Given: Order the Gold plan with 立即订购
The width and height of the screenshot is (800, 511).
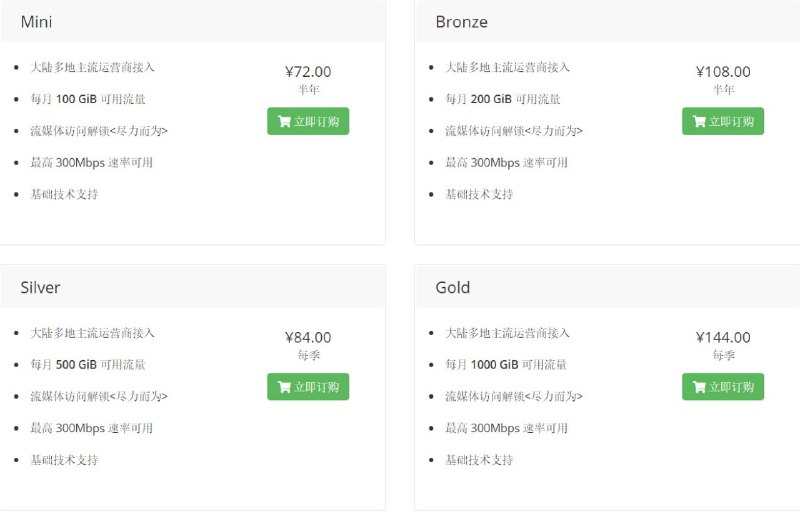Looking at the screenshot, I should point(723,387).
